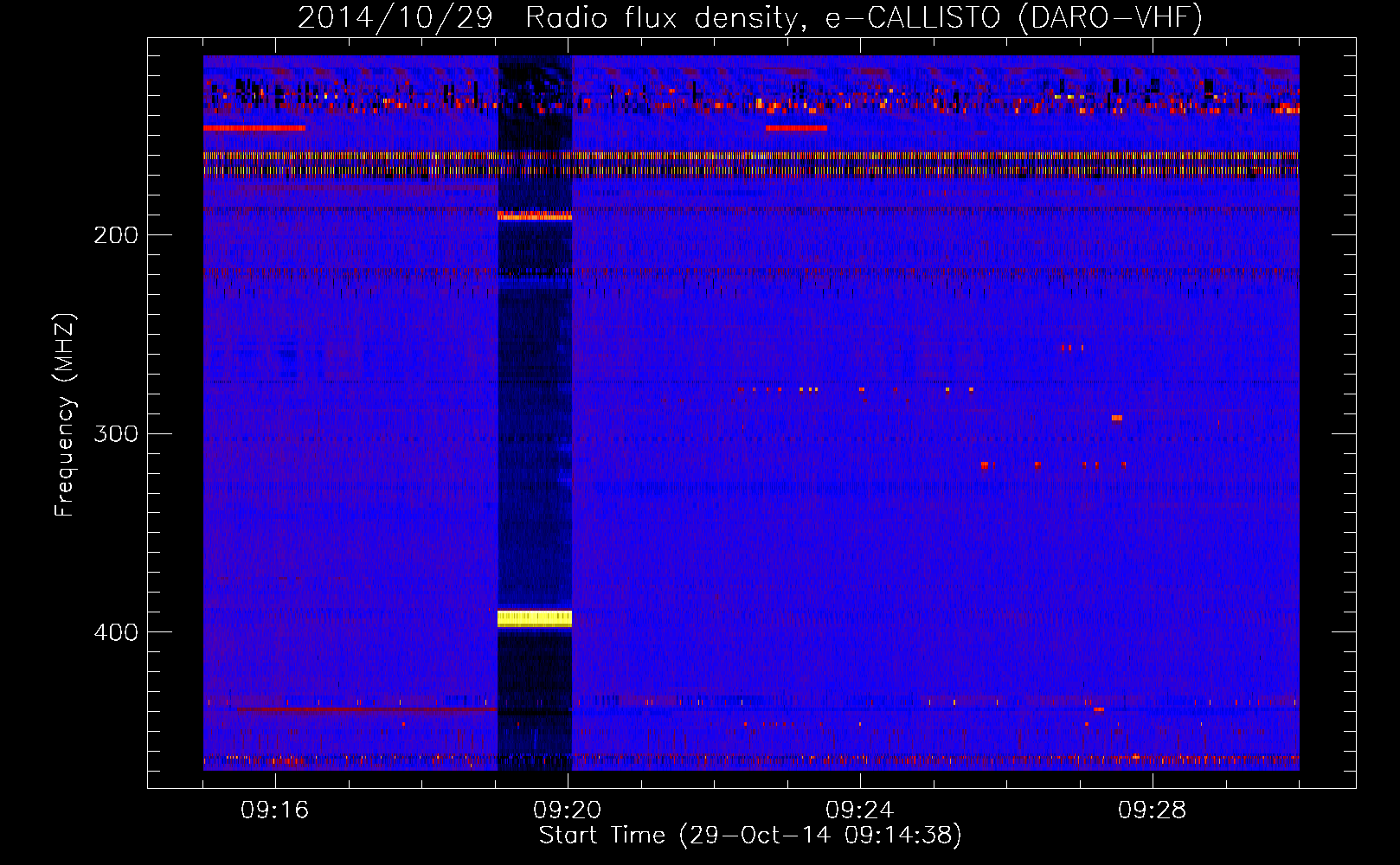Click the 09:24 time tick label
Image resolution: width=1400 pixels, height=865 pixels.
coord(860,811)
